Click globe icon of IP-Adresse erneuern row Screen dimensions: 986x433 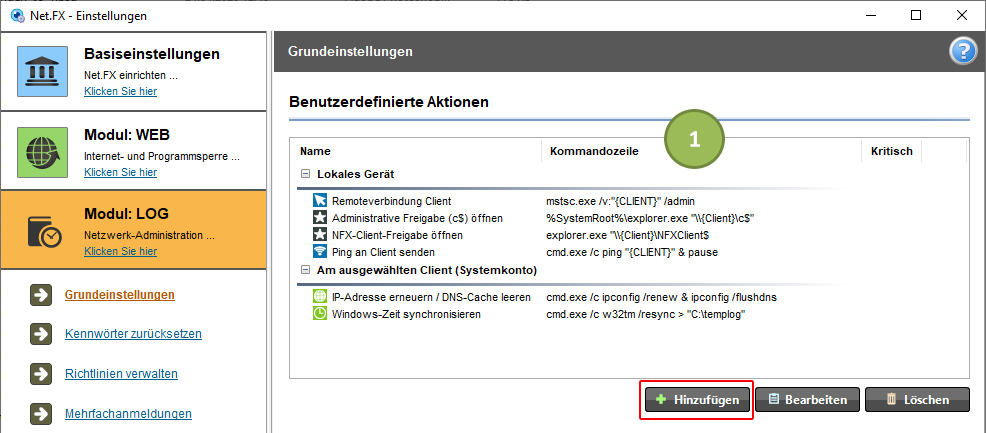point(320,297)
